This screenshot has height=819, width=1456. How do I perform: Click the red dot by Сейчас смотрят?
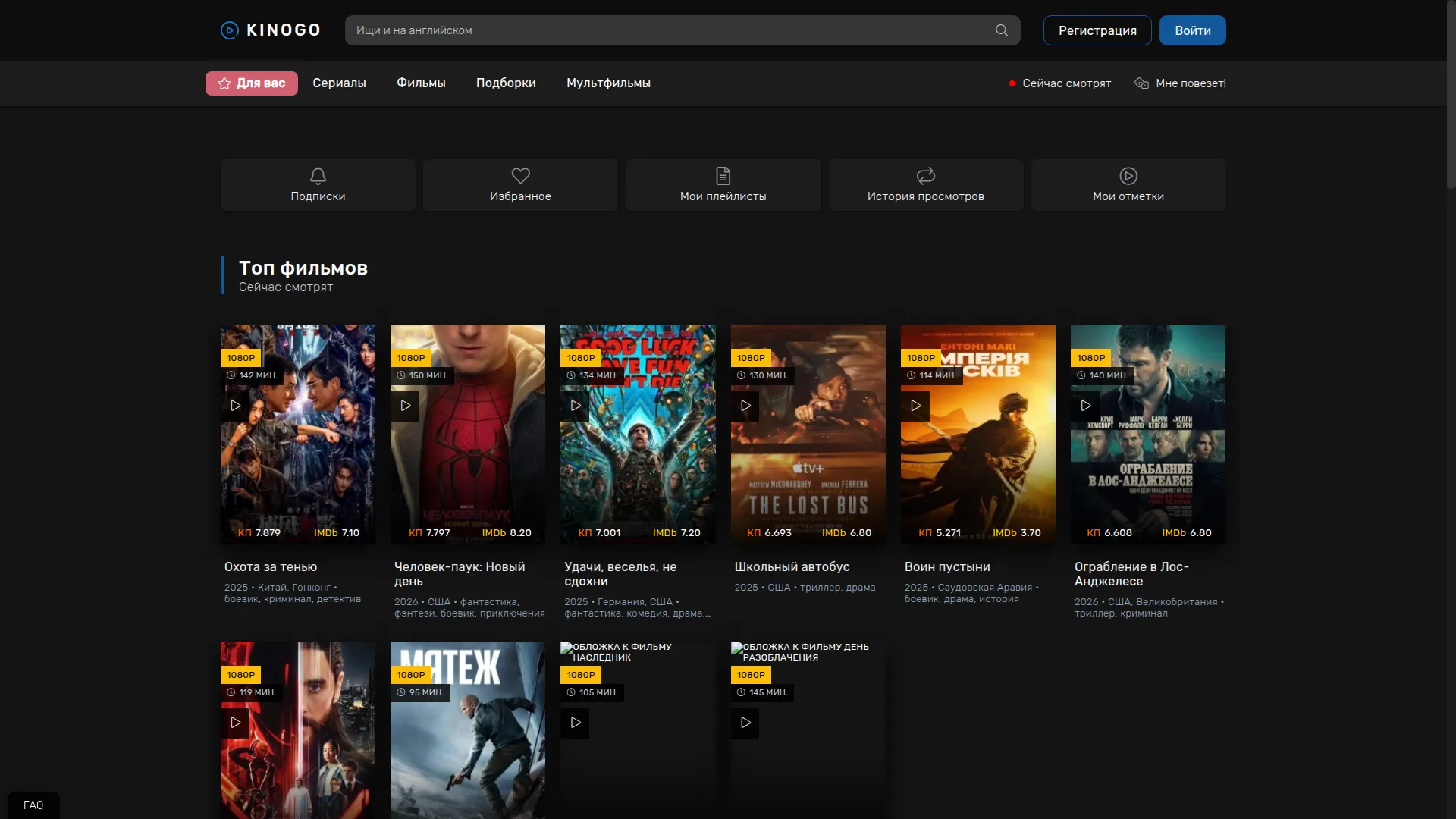pos(1012,83)
